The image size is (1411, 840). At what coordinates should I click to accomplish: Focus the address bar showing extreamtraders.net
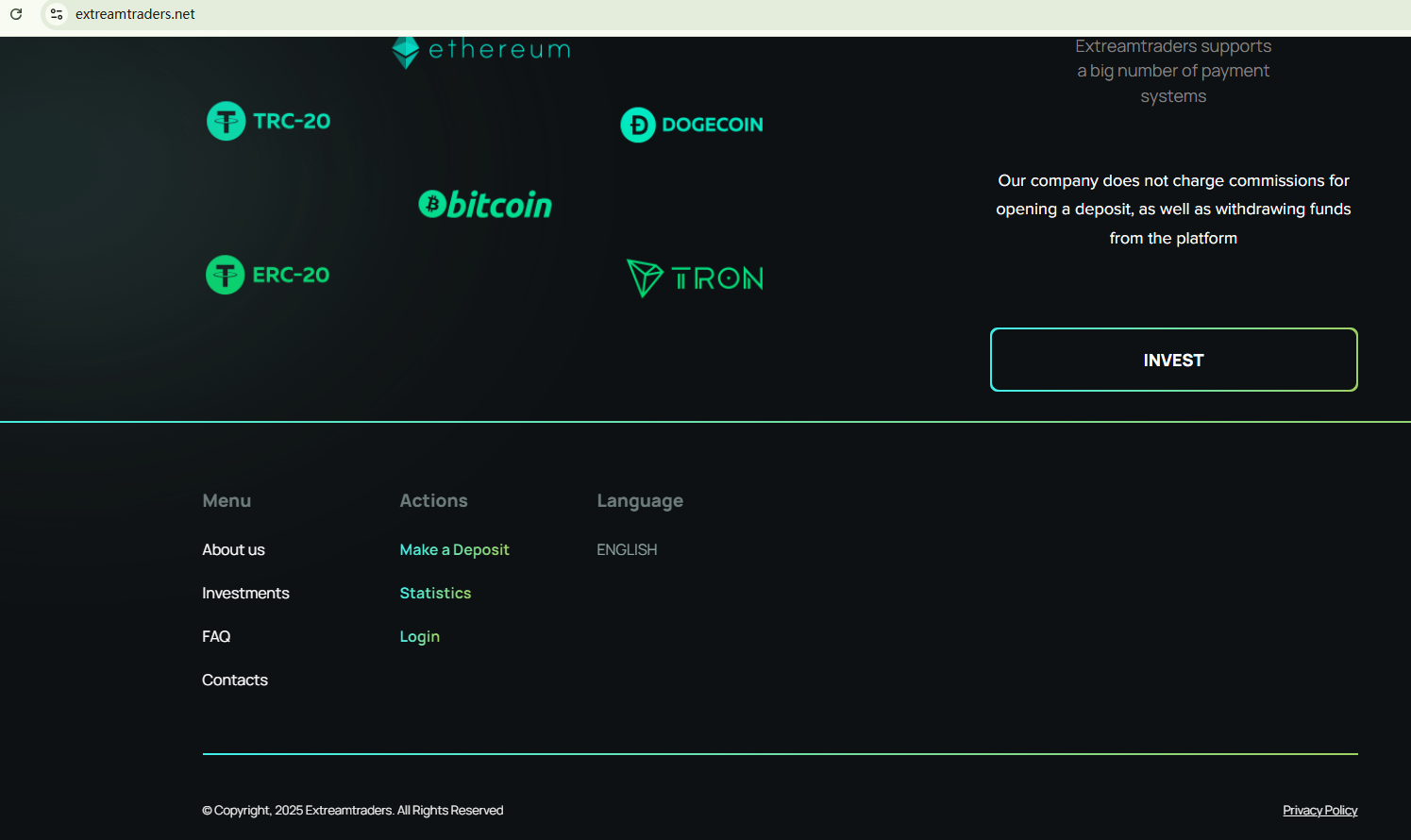(135, 14)
